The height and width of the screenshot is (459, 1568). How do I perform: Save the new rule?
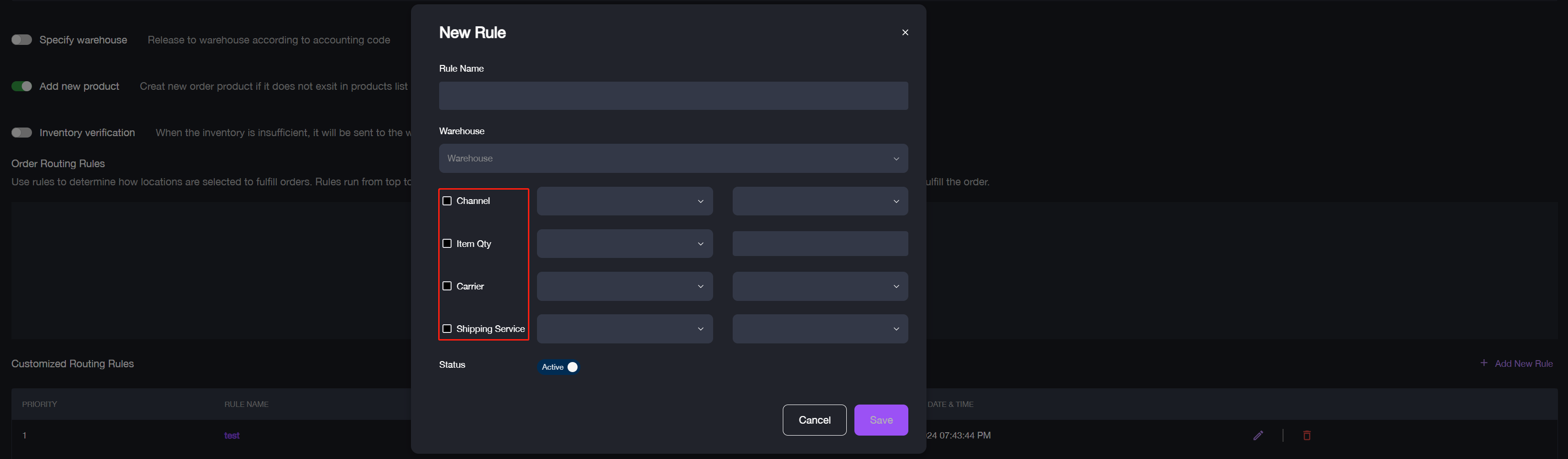881,420
